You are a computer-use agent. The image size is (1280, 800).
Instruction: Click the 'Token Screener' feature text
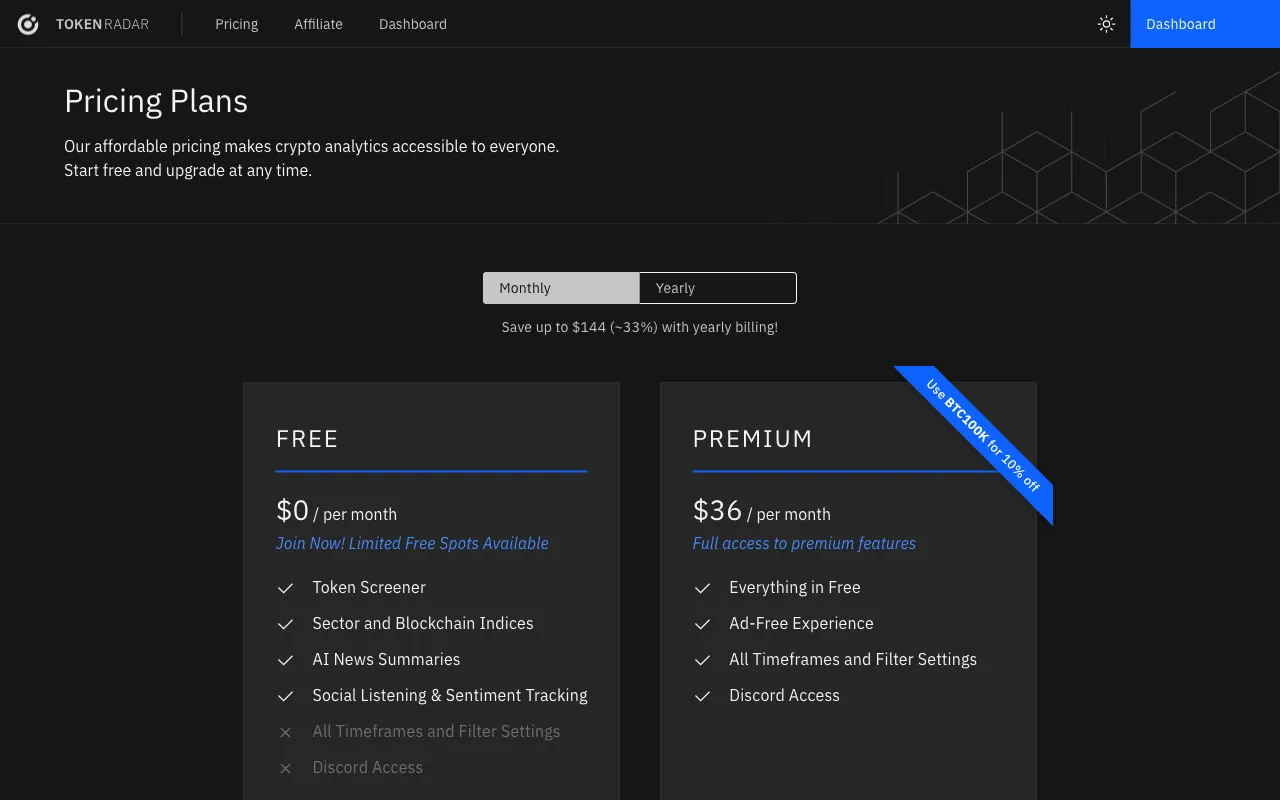tap(369, 587)
